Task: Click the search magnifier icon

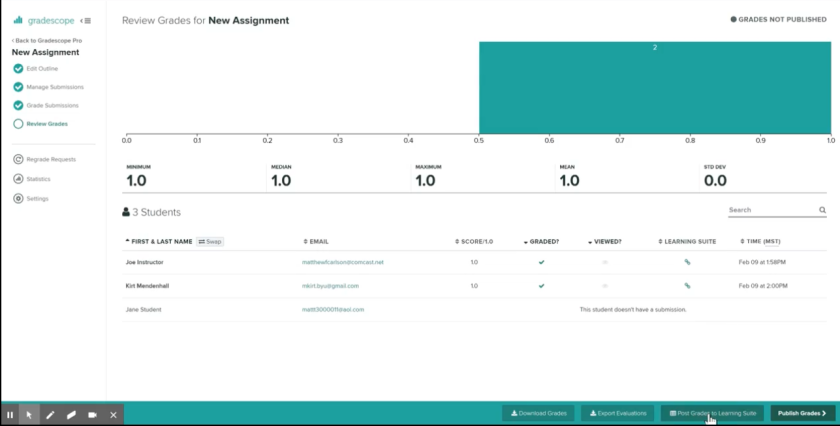Action: (822, 210)
